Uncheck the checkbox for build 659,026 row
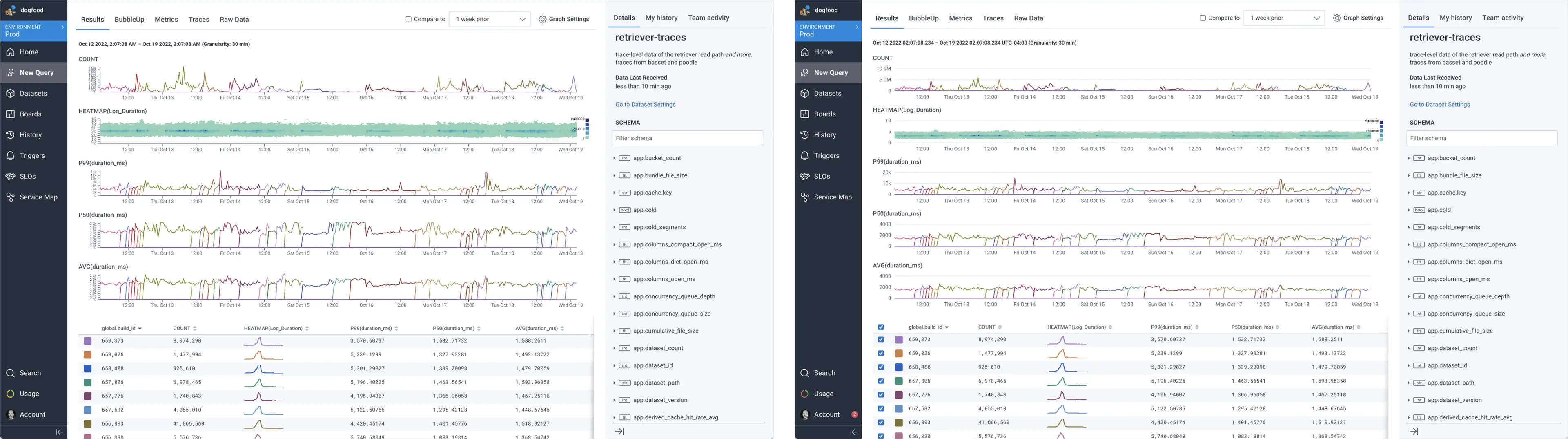1568x439 pixels. point(881,353)
